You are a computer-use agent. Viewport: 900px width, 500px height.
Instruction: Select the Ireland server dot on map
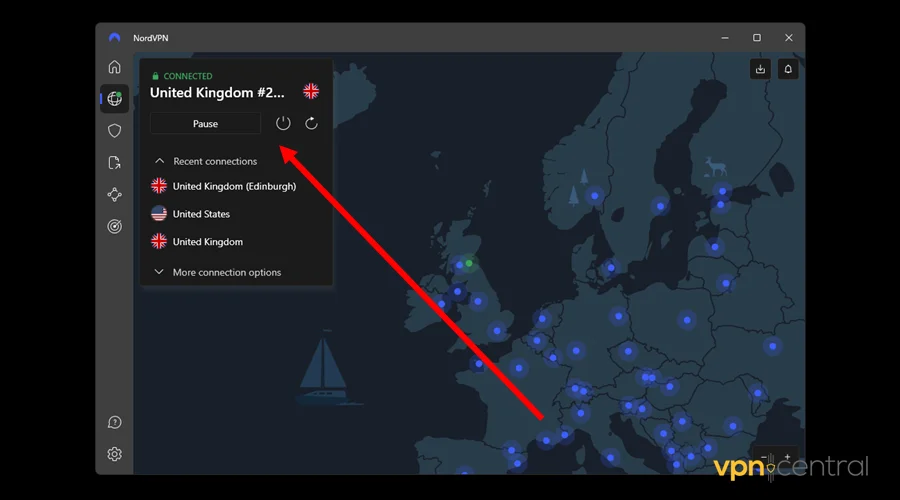coord(441,304)
